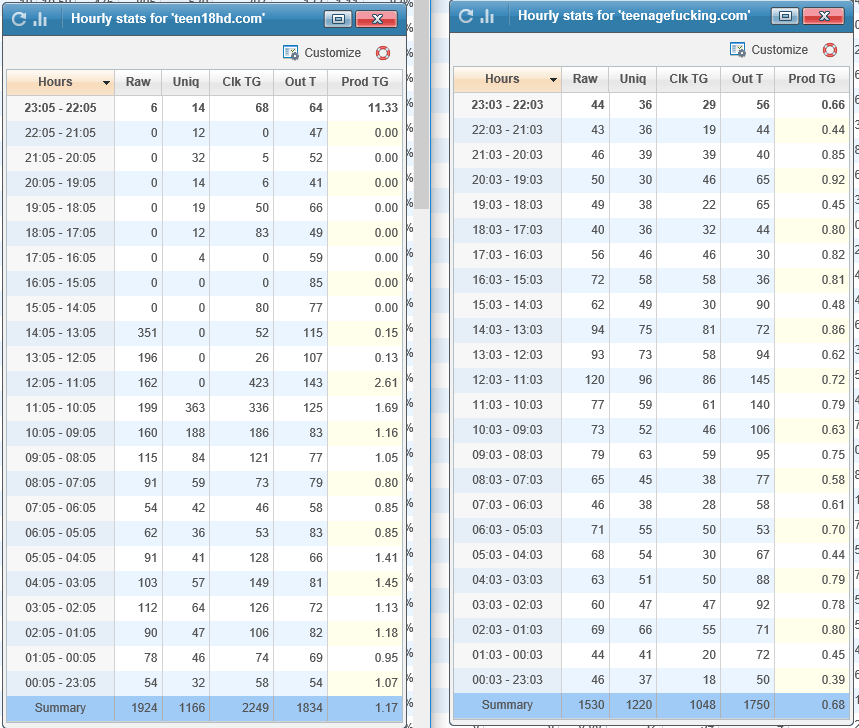The height and width of the screenshot is (728, 859).
Task: Open Customize link in teenagefucking.com window
Action: pos(780,50)
